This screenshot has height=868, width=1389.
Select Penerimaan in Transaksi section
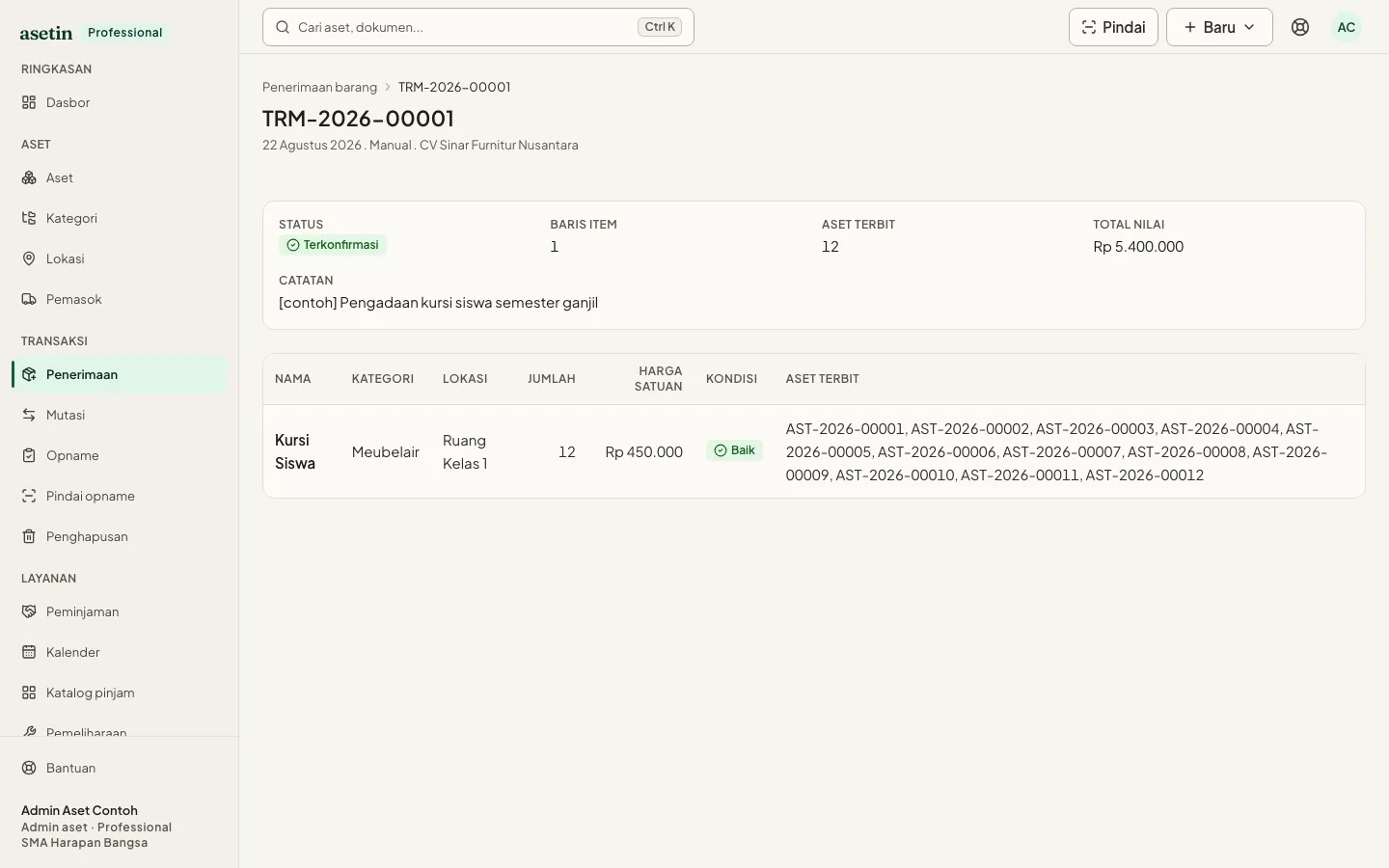[x=119, y=374]
